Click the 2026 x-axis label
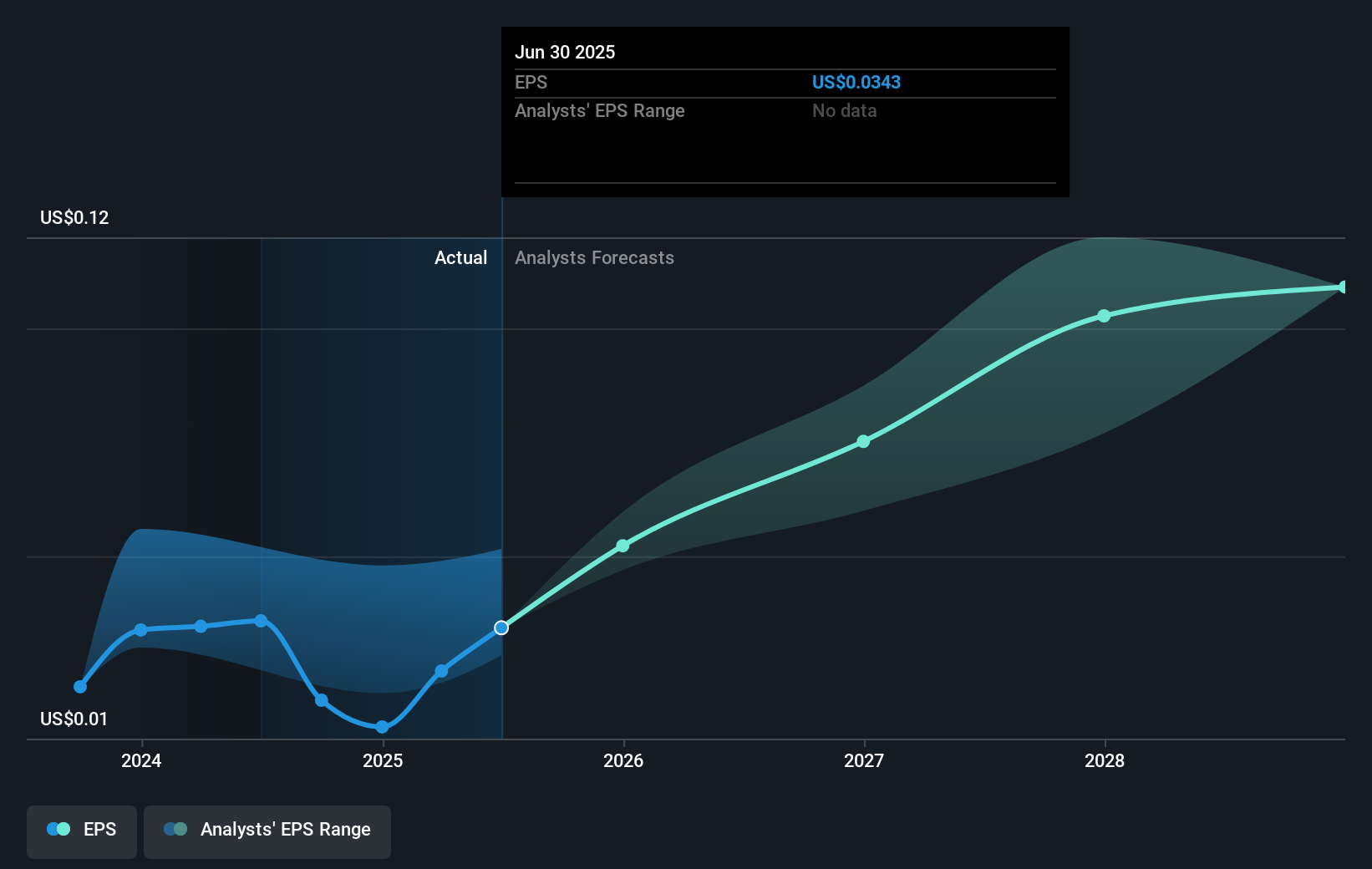 [623, 760]
